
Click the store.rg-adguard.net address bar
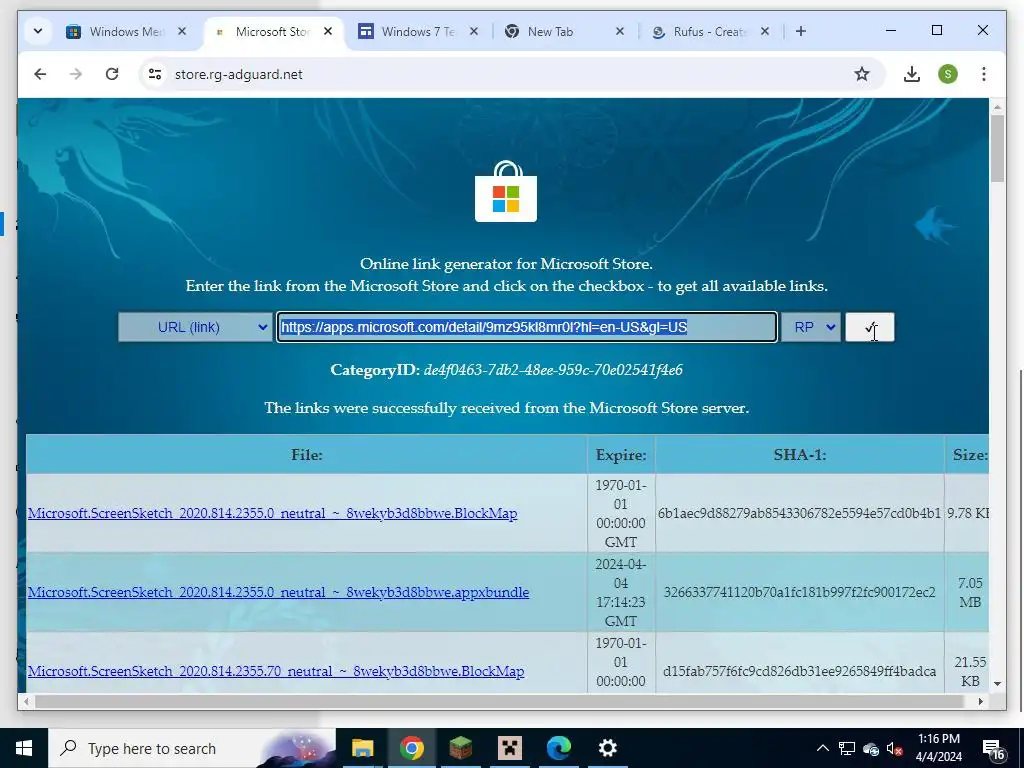pos(512,74)
